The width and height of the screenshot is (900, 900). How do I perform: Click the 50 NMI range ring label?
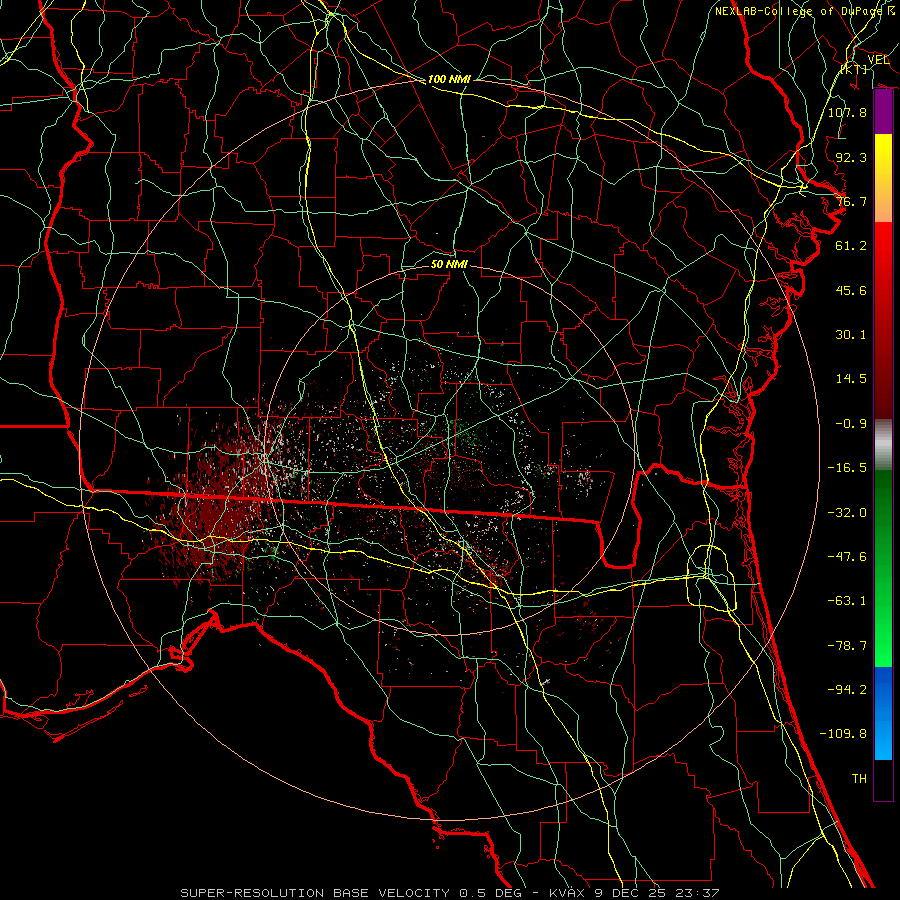(449, 264)
